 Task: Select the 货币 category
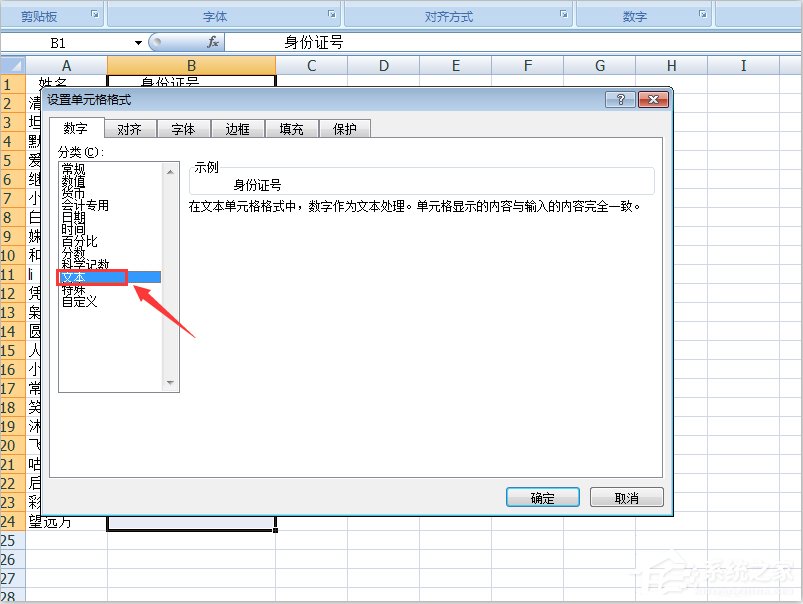[72, 193]
